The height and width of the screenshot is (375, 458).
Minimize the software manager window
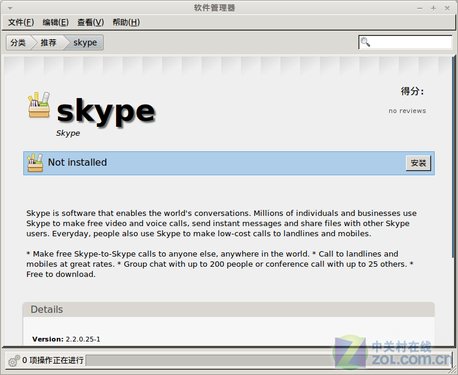click(420, 8)
